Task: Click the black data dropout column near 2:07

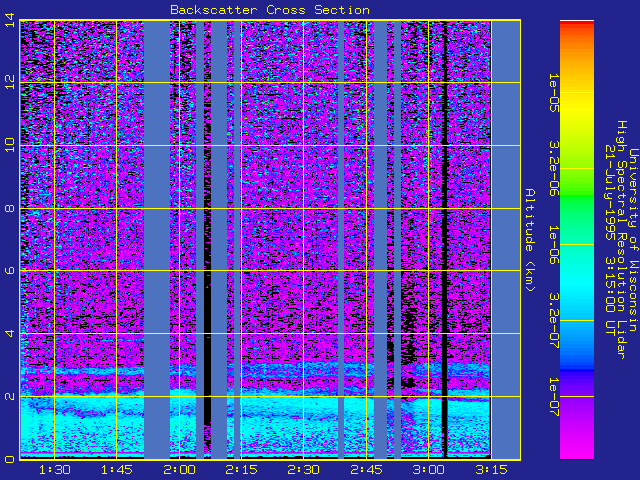Action: pyautogui.click(x=208, y=240)
